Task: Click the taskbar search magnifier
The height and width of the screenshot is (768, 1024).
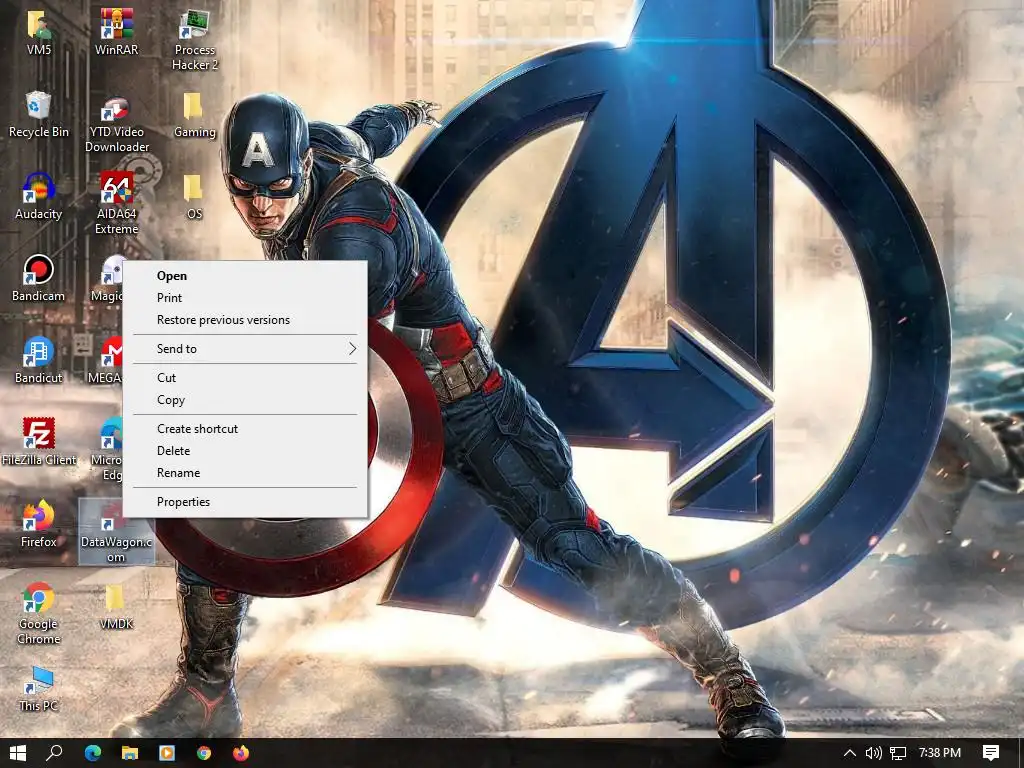Action: click(x=54, y=753)
